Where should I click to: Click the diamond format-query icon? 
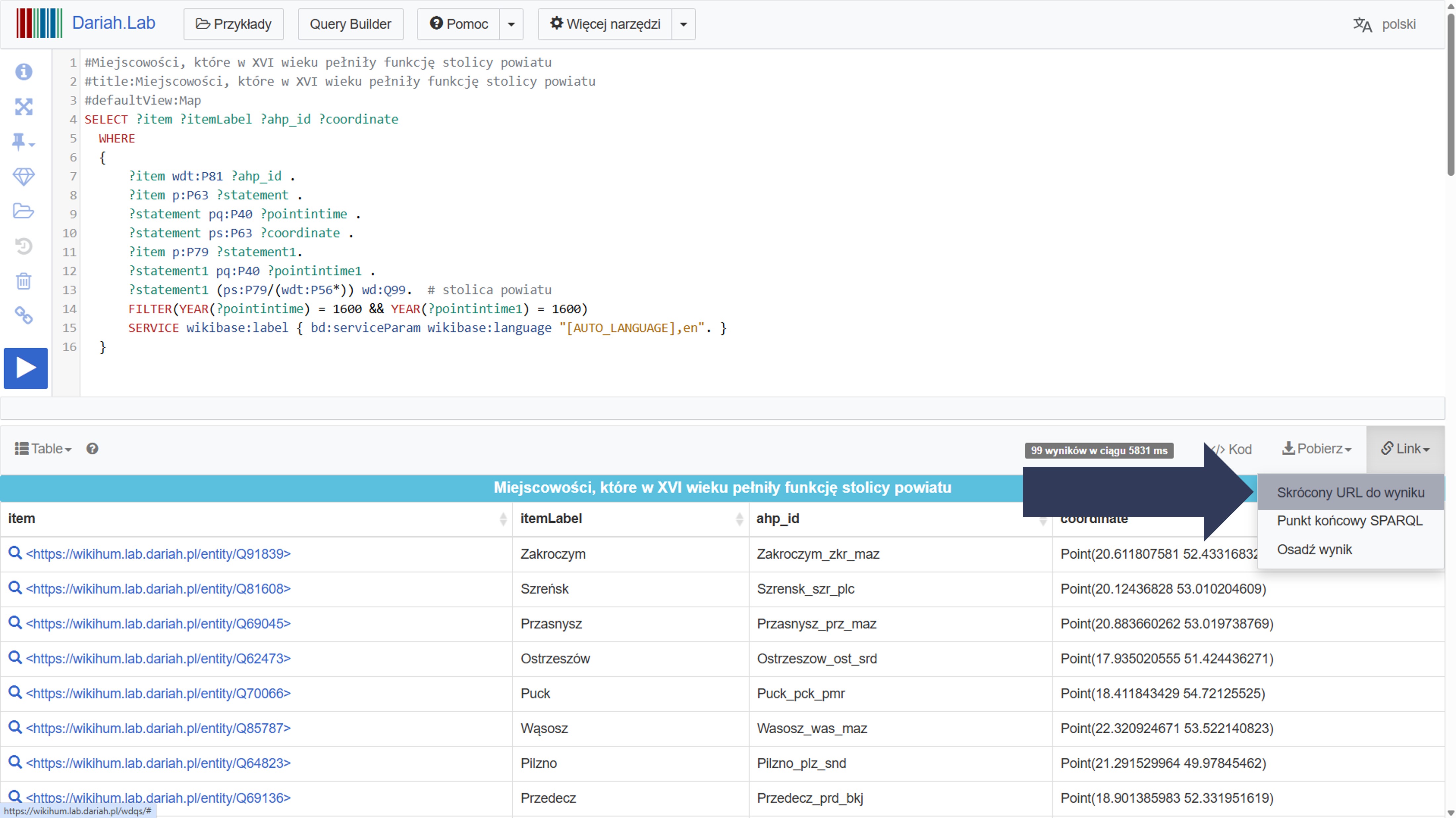(24, 177)
